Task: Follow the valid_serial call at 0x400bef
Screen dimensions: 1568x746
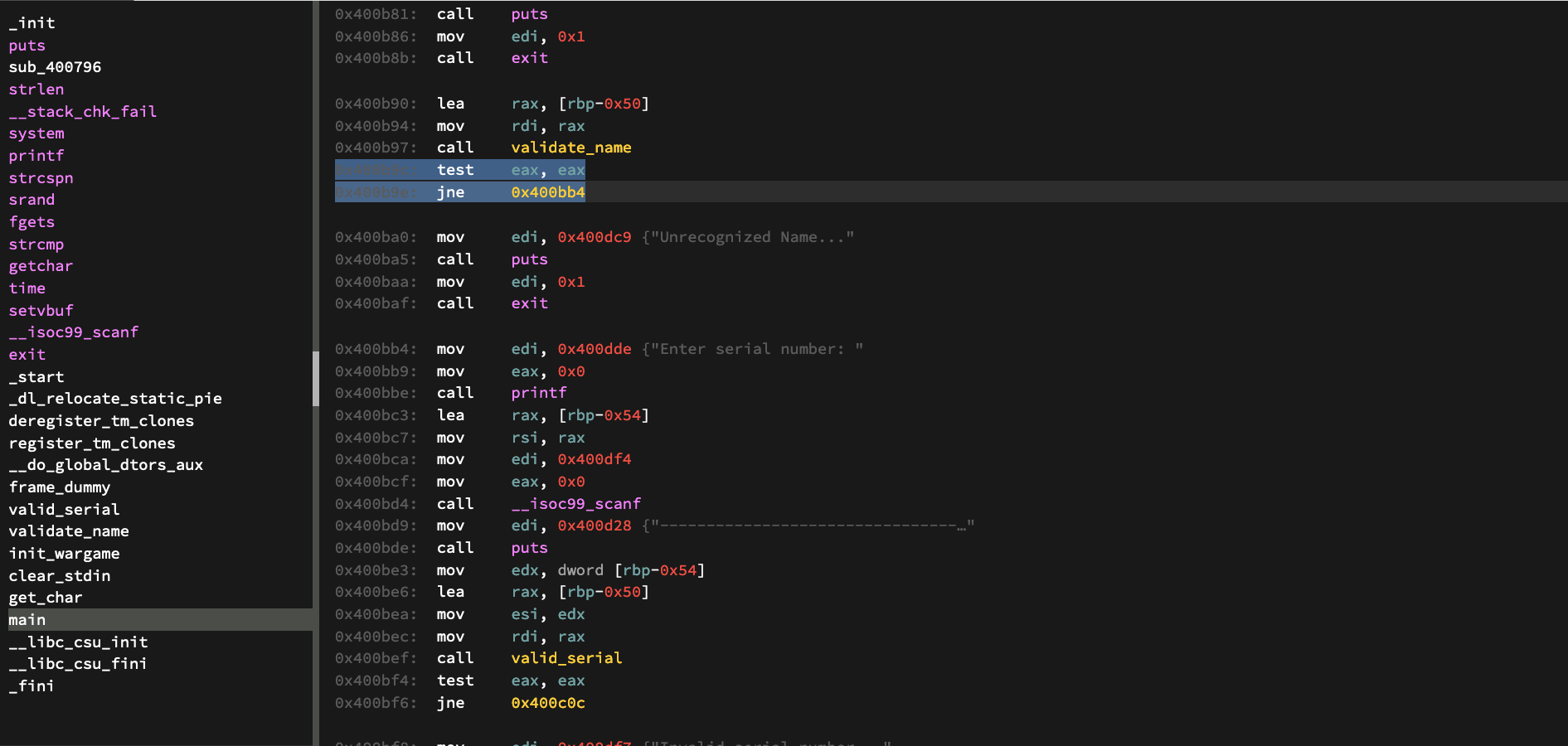Action: tap(566, 658)
